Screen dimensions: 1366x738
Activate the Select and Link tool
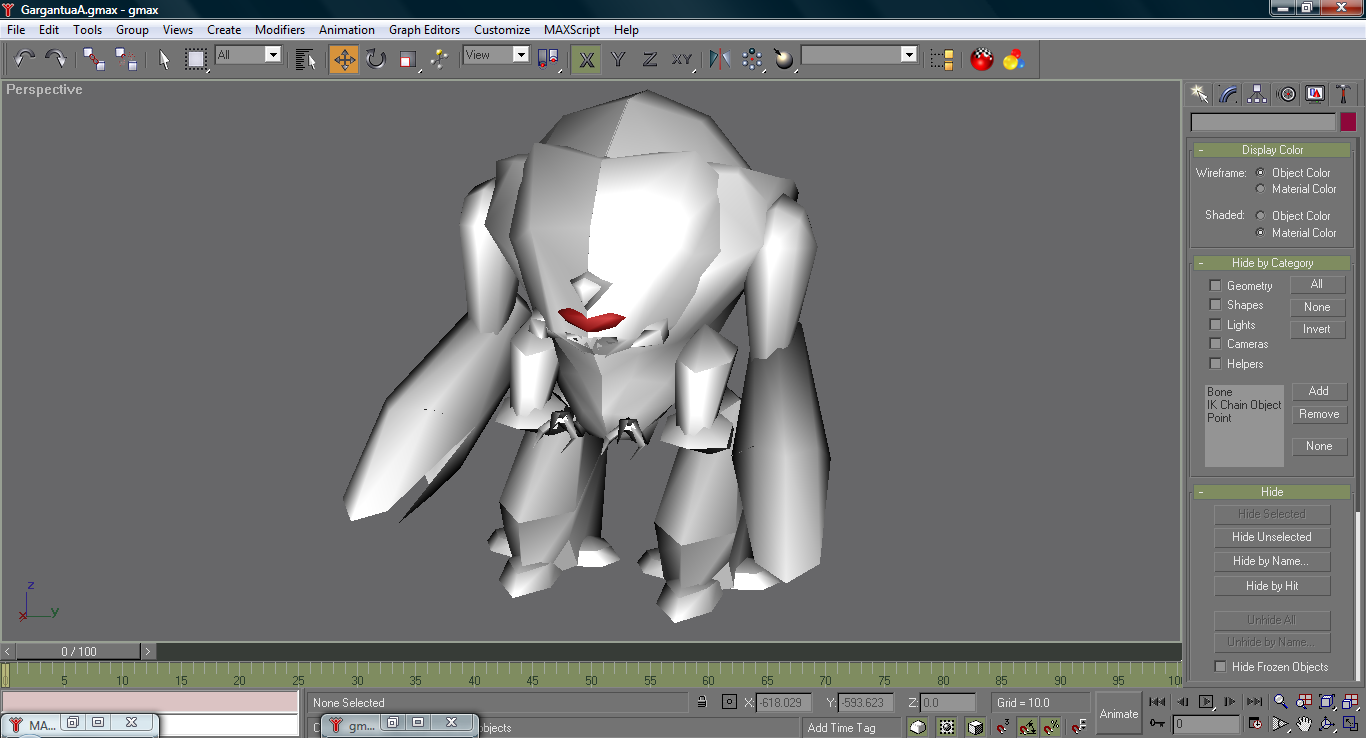pyautogui.click(x=94, y=59)
